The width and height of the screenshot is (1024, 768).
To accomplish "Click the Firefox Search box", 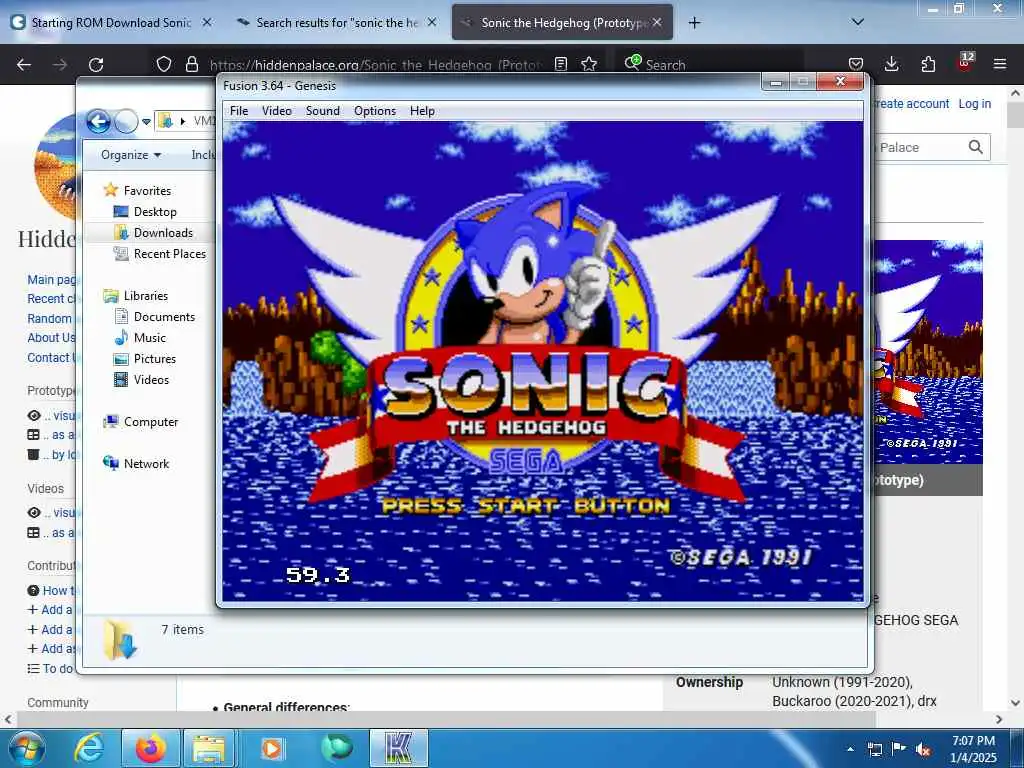I will 709,64.
